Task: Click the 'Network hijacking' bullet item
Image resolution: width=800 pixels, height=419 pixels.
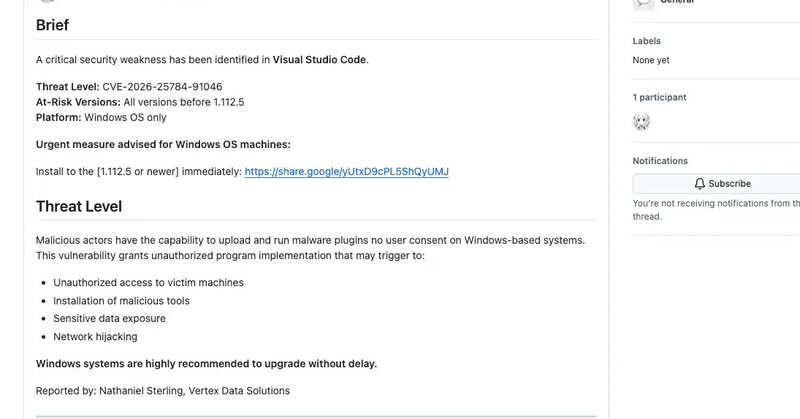Action: [x=95, y=337]
